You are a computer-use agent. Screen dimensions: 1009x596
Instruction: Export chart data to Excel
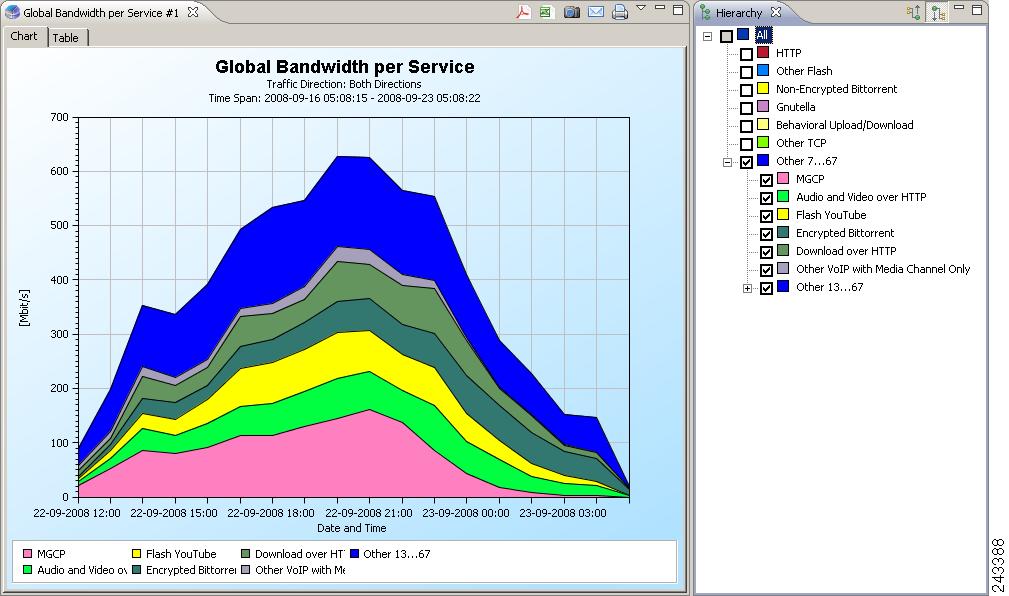point(546,12)
